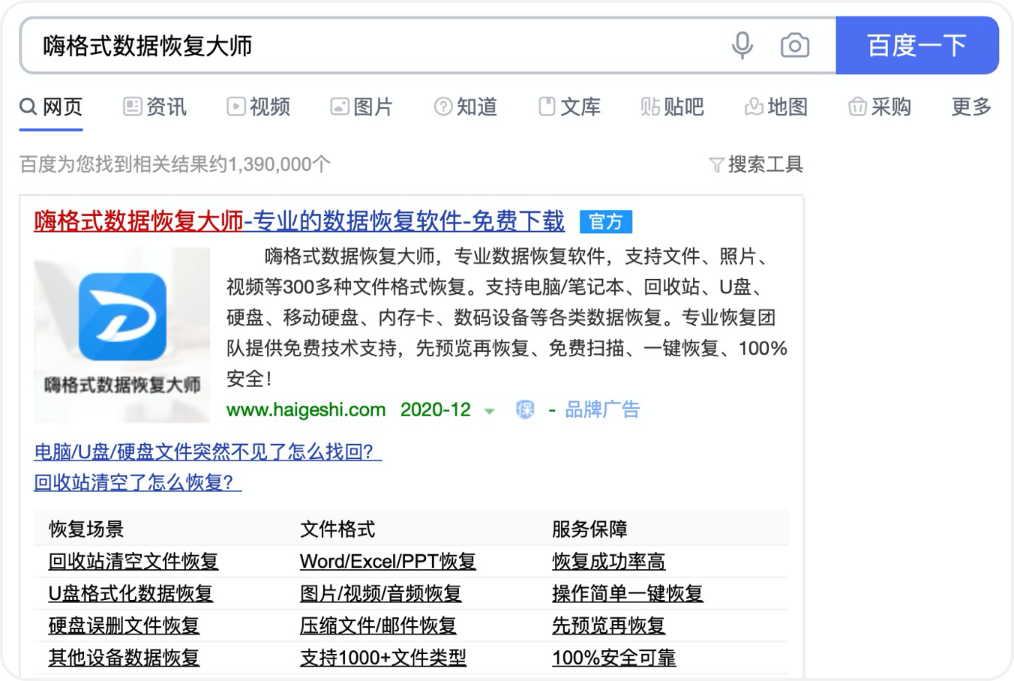Screen dimensions: 1014x681
Task: Switch to the 采购 tab
Action: tap(879, 107)
